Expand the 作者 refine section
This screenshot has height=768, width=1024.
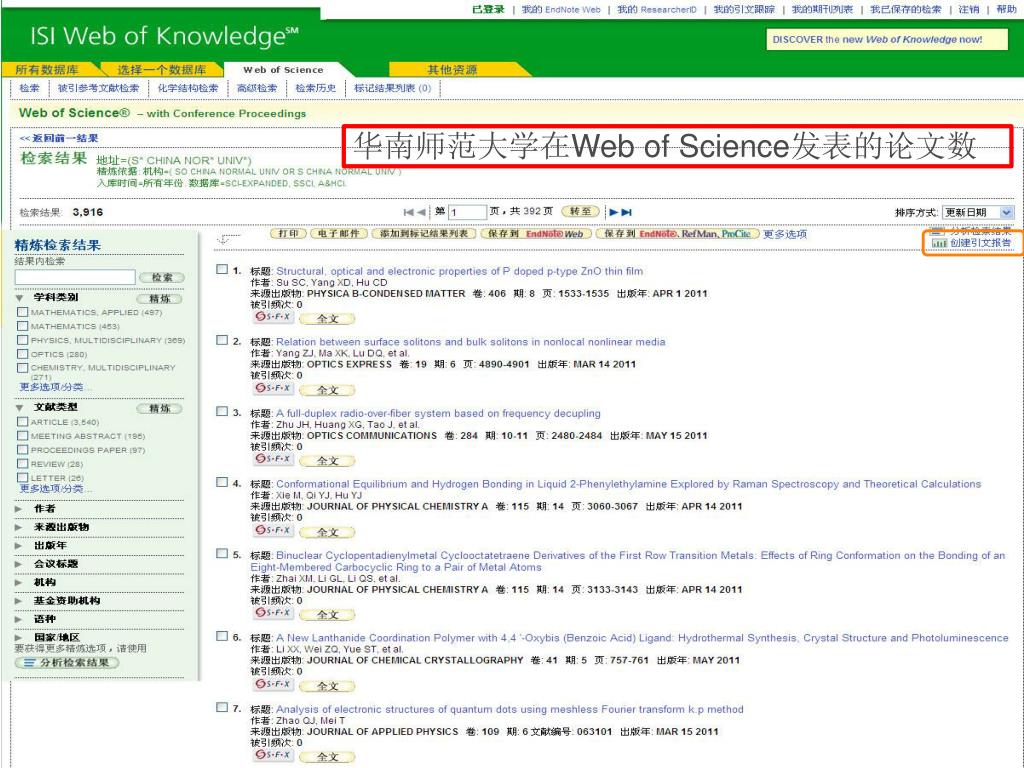click(20, 508)
